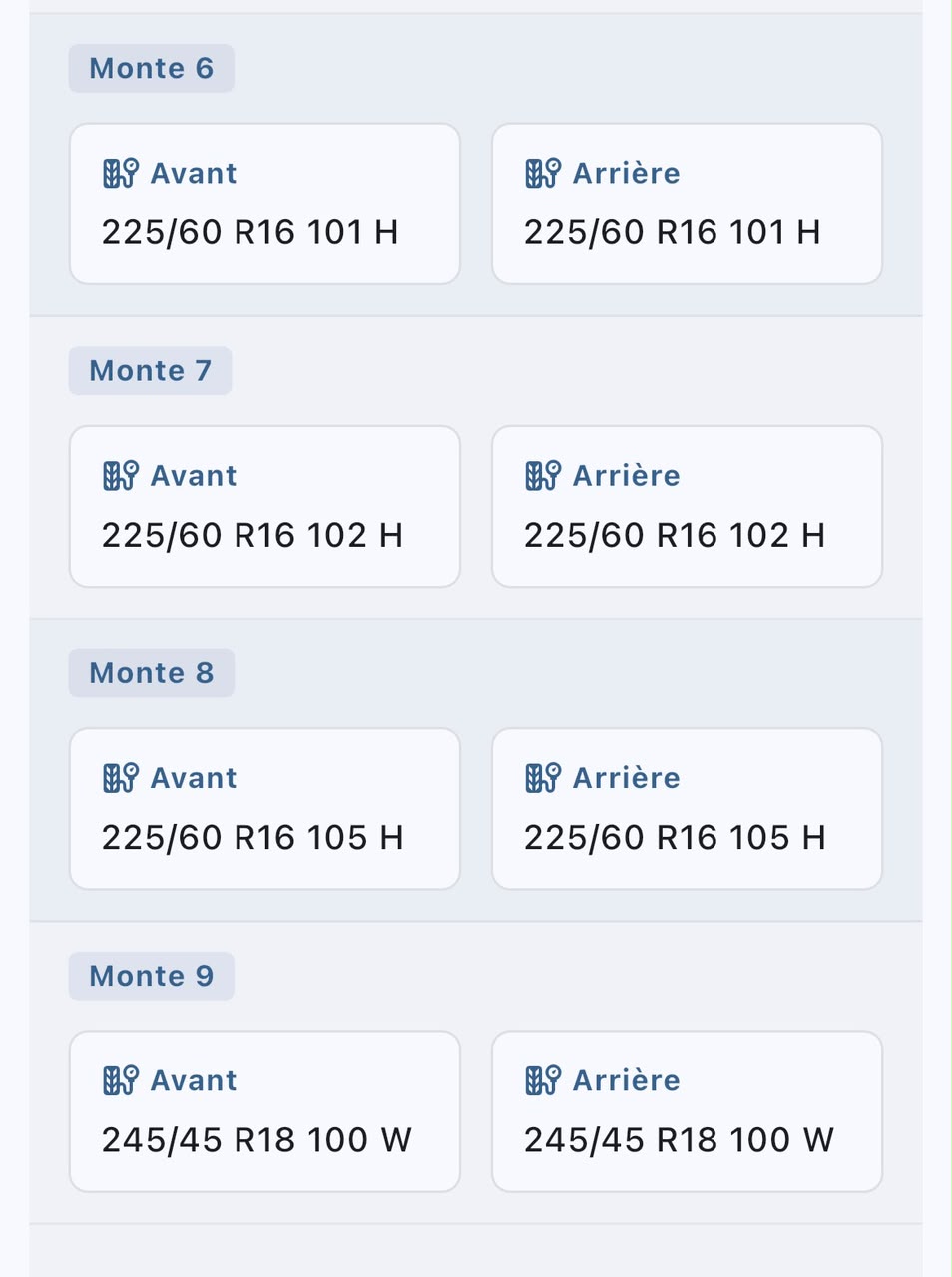Viewport: 952px width, 1277px height.
Task: Click the tire icon beside Monte 8 Arrière
Action: (543, 777)
